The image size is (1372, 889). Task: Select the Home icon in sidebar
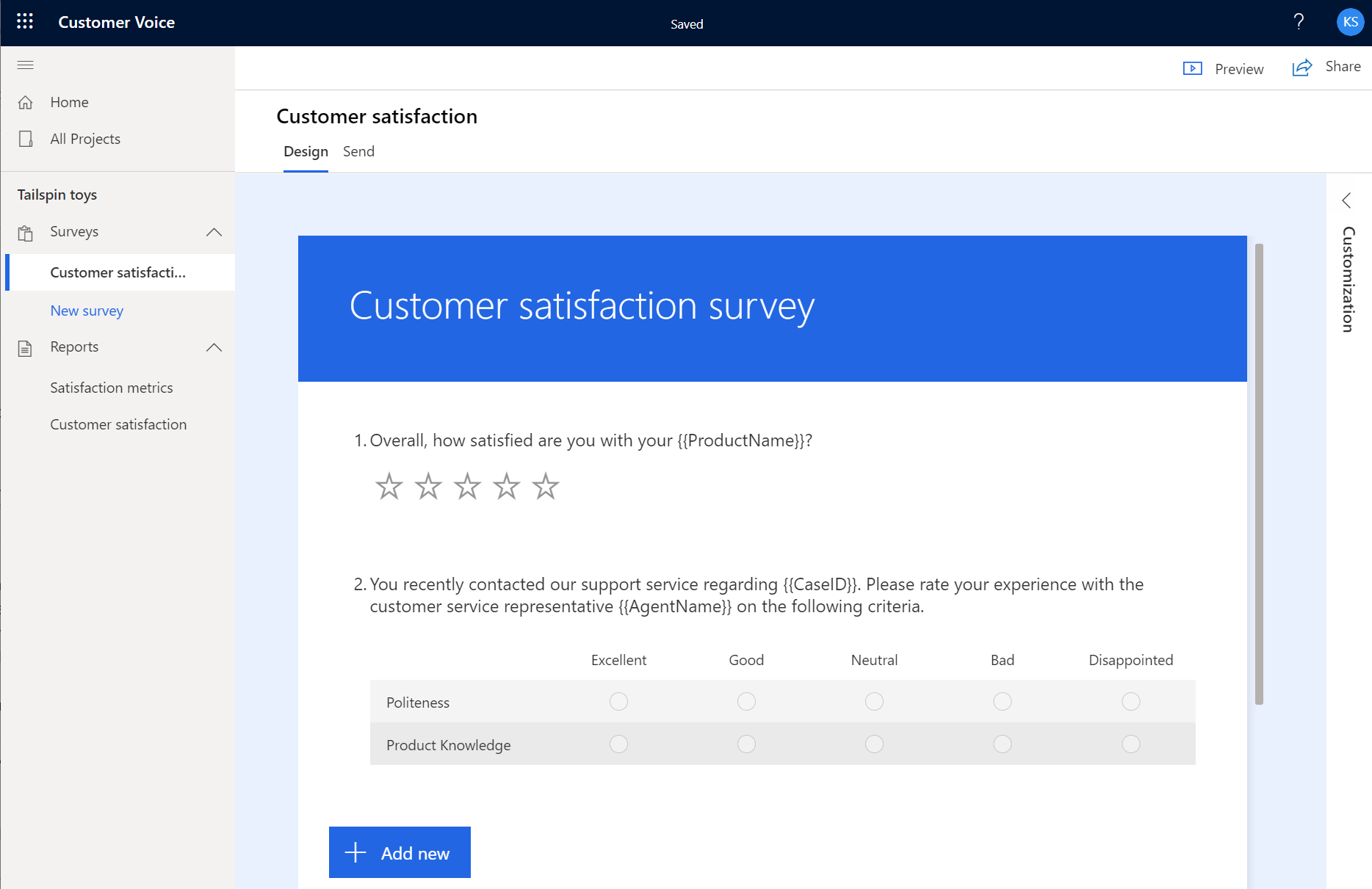click(26, 102)
